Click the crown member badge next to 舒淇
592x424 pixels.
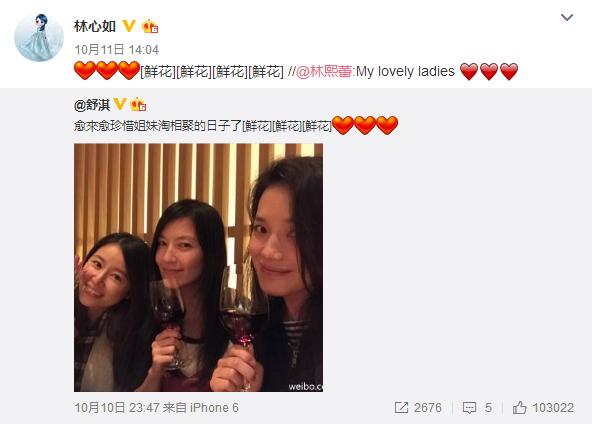click(138, 104)
